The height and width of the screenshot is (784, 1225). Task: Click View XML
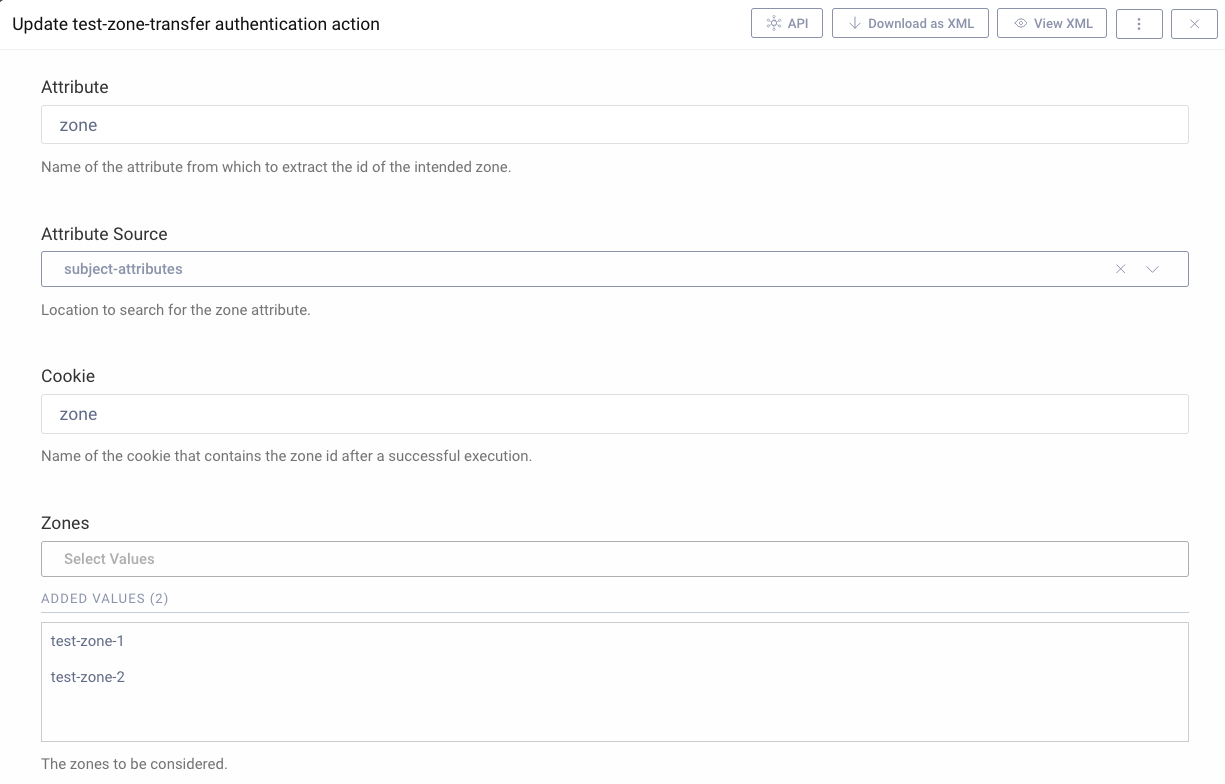[1052, 22]
